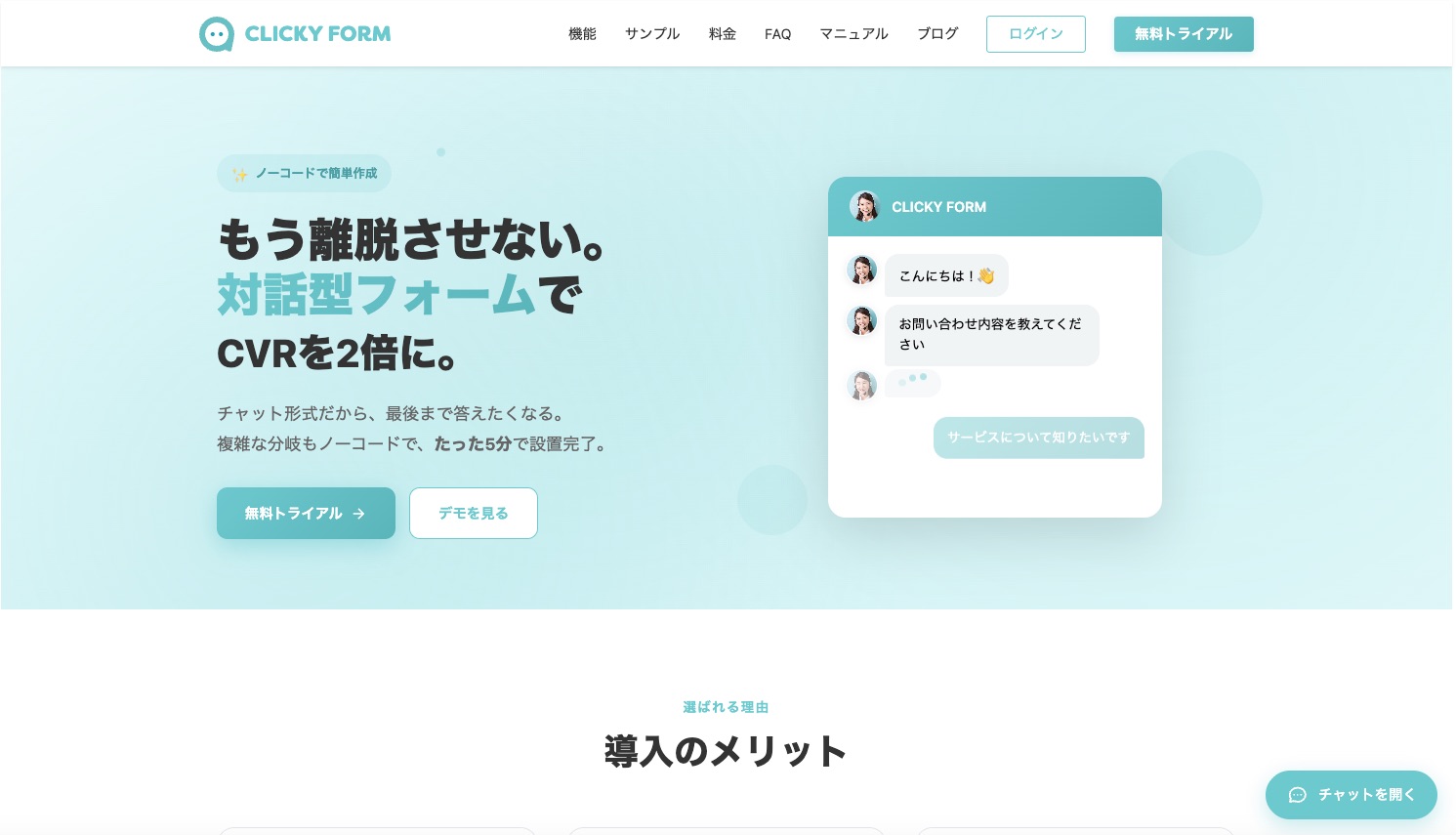Click the お問い合わせ内容を教えてください message
The width and height of the screenshot is (1456, 835).
992,335
